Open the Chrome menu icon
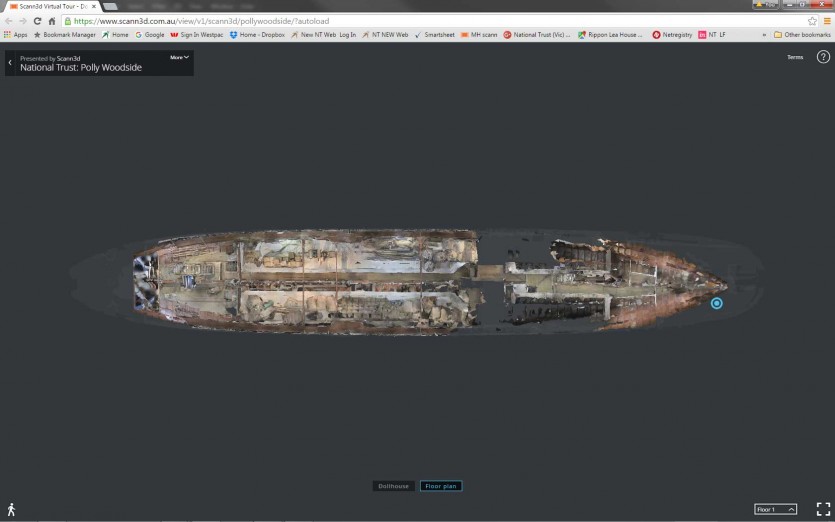The width and height of the screenshot is (835, 522). 826,21
